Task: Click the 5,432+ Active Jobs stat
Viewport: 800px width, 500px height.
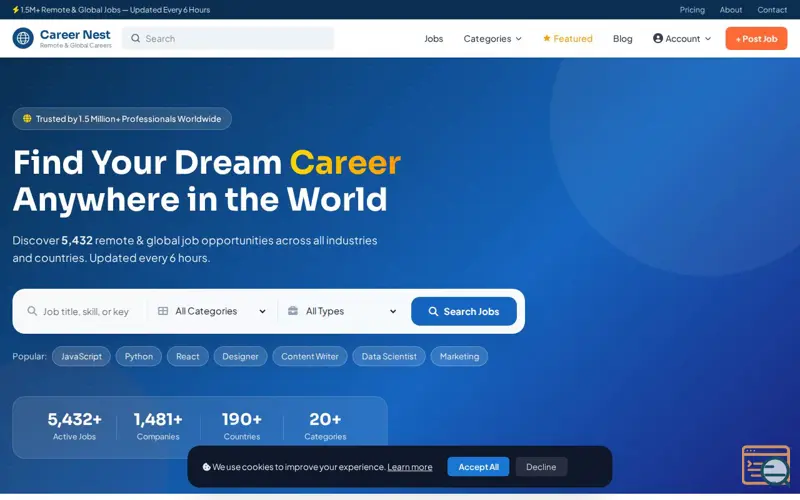Action: tap(74, 426)
